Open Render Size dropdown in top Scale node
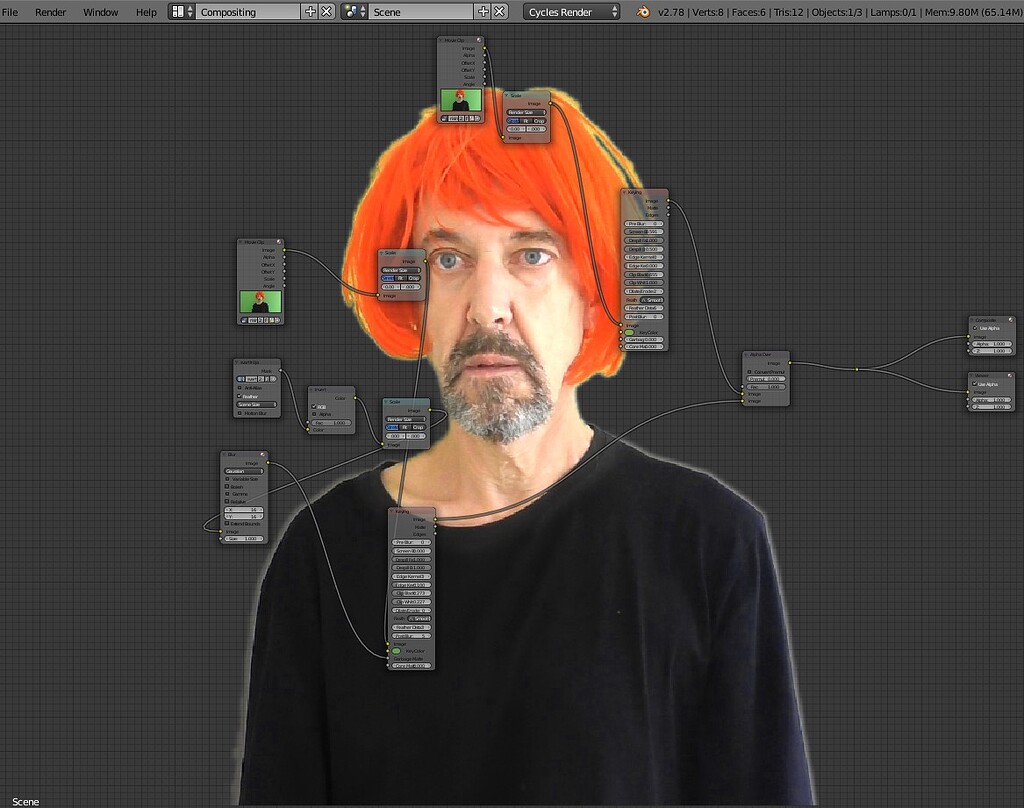1024x808 pixels. tap(526, 112)
